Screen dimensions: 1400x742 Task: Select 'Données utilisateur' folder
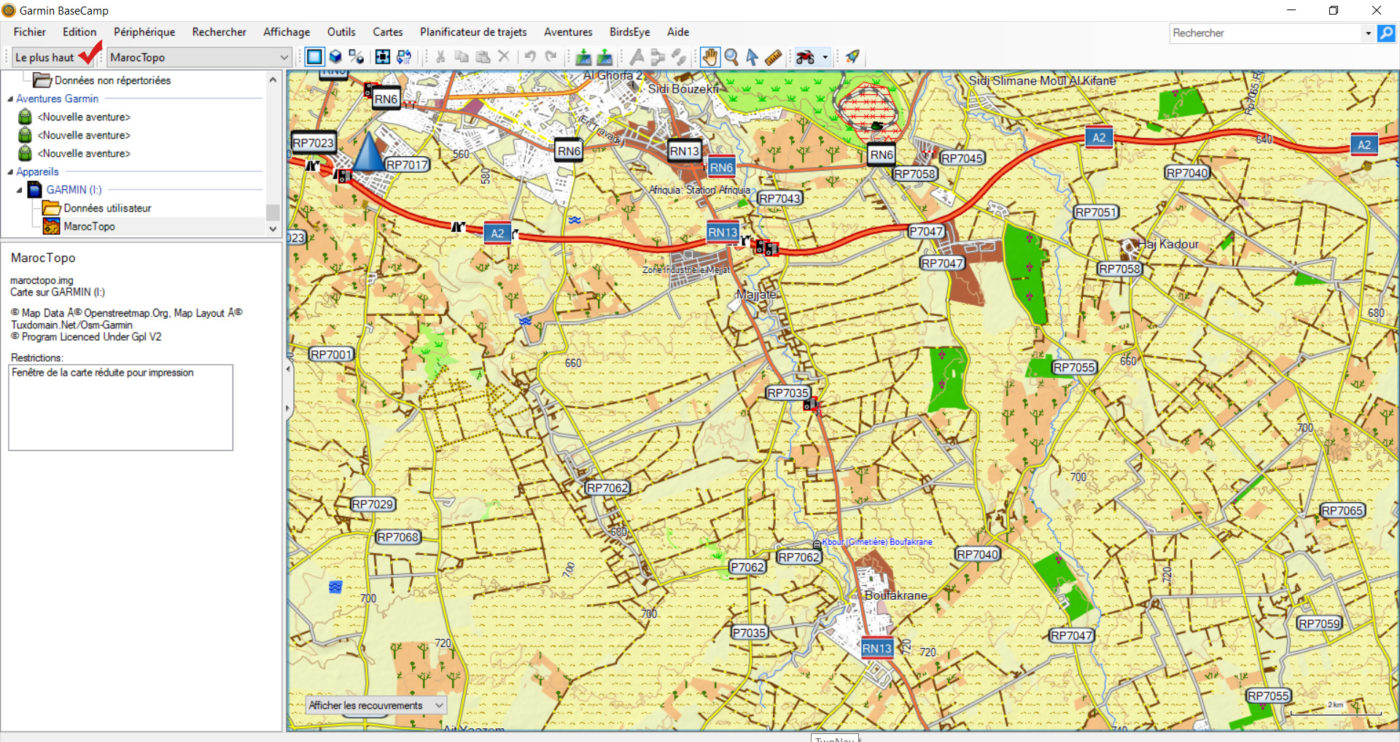click(x=107, y=208)
